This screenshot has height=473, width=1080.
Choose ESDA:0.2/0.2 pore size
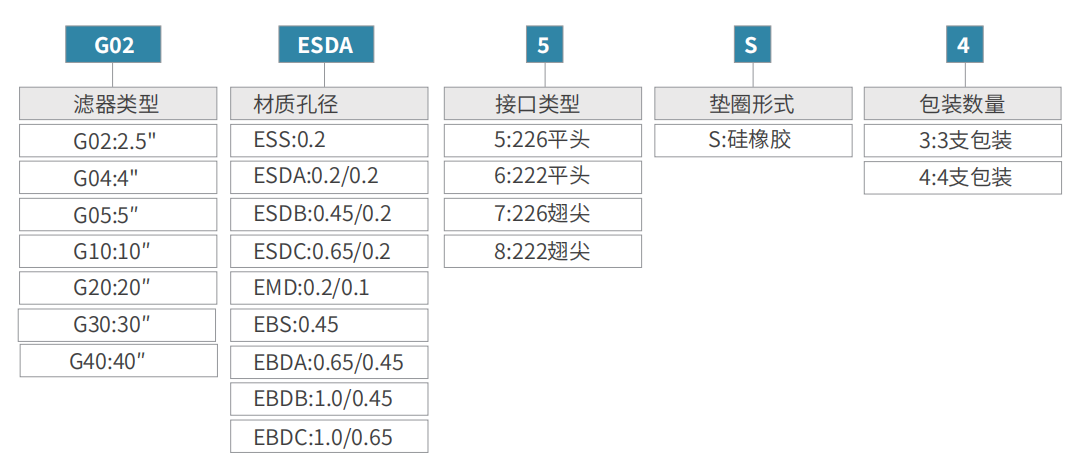coord(328,177)
